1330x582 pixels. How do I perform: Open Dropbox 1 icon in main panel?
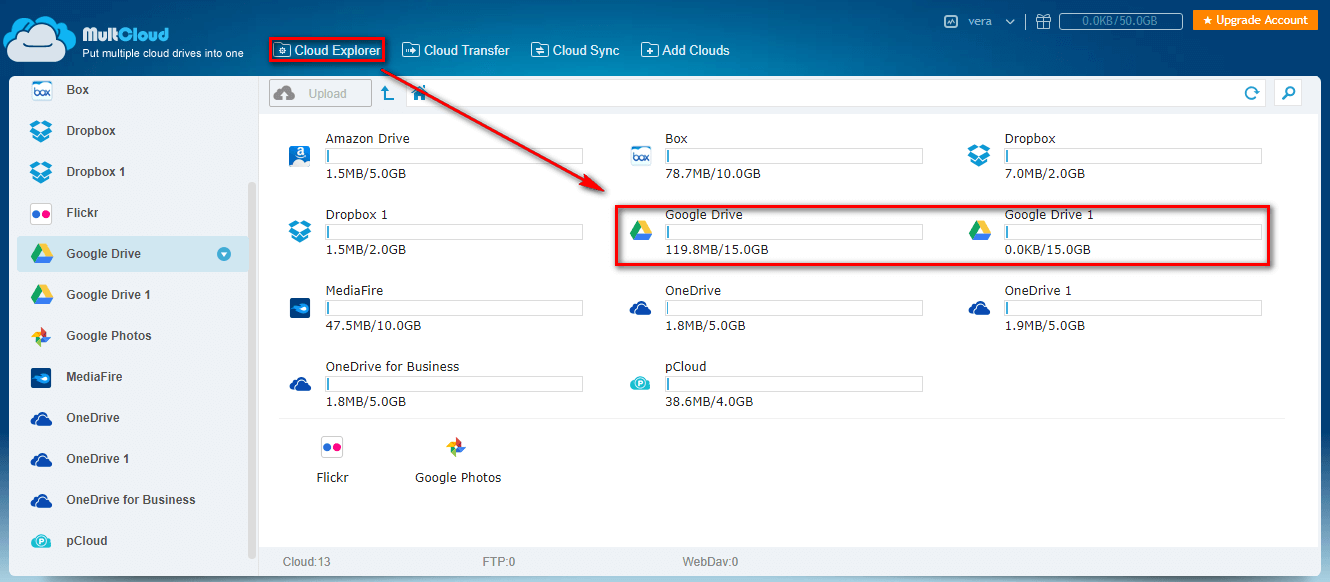click(300, 232)
